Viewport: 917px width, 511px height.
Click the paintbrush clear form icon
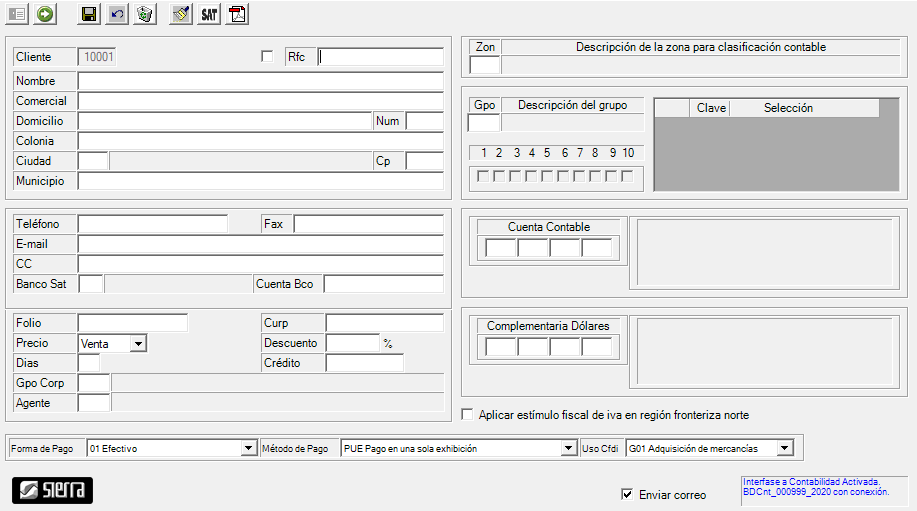click(180, 14)
